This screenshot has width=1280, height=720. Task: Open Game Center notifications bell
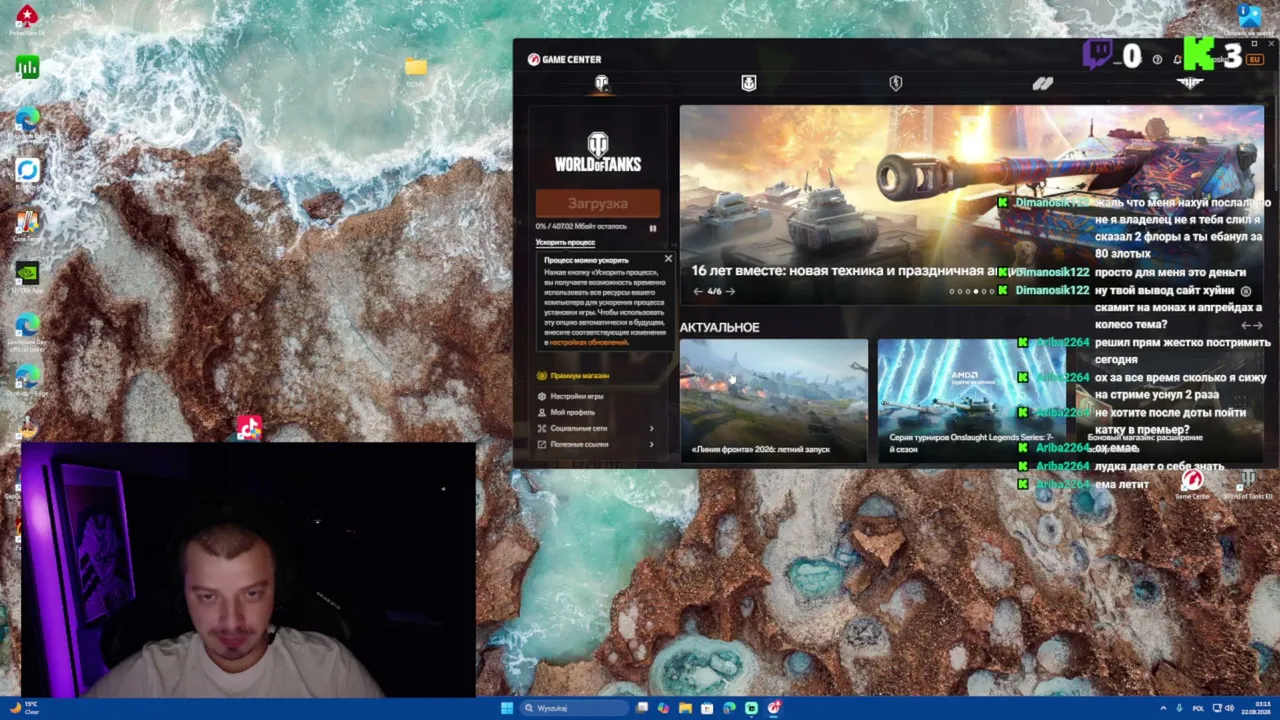click(1177, 60)
